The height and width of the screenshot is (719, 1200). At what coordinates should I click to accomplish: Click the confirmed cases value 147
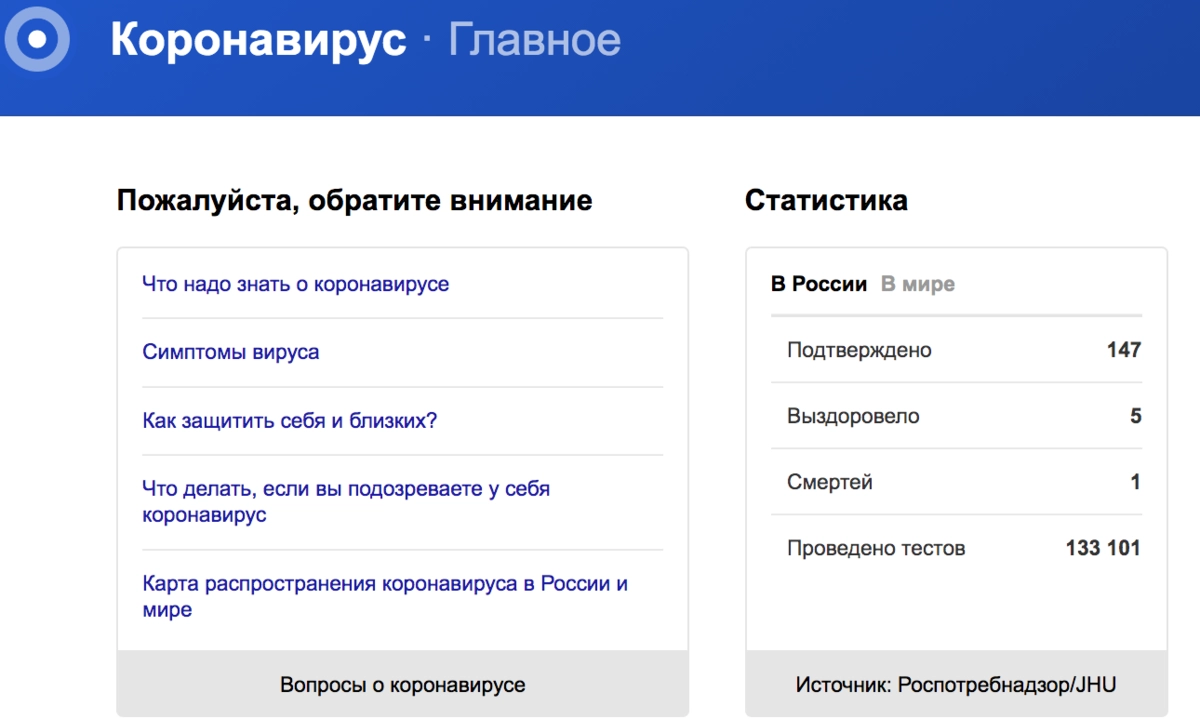click(1123, 350)
